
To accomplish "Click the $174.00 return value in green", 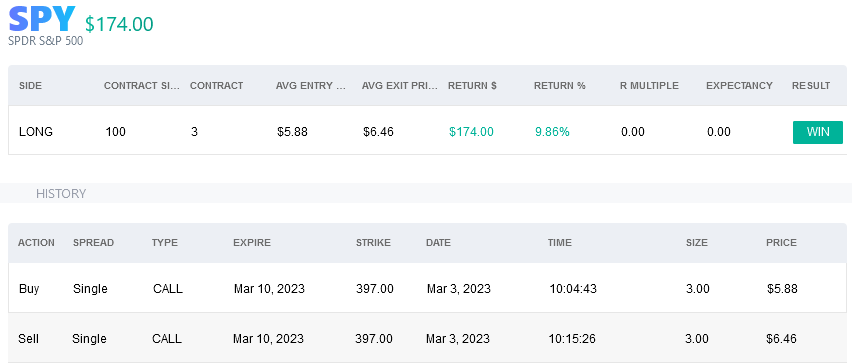I will pyautogui.click(x=471, y=132).
